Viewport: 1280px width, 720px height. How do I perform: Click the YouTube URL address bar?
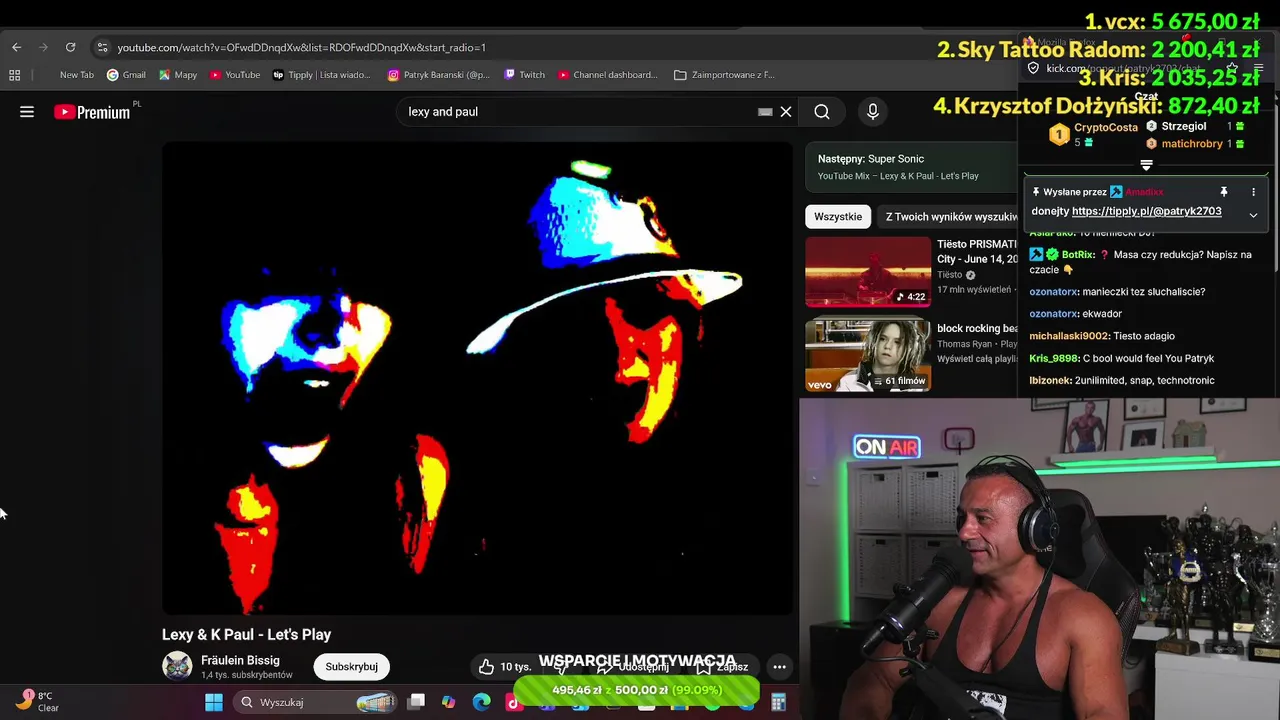point(301,47)
